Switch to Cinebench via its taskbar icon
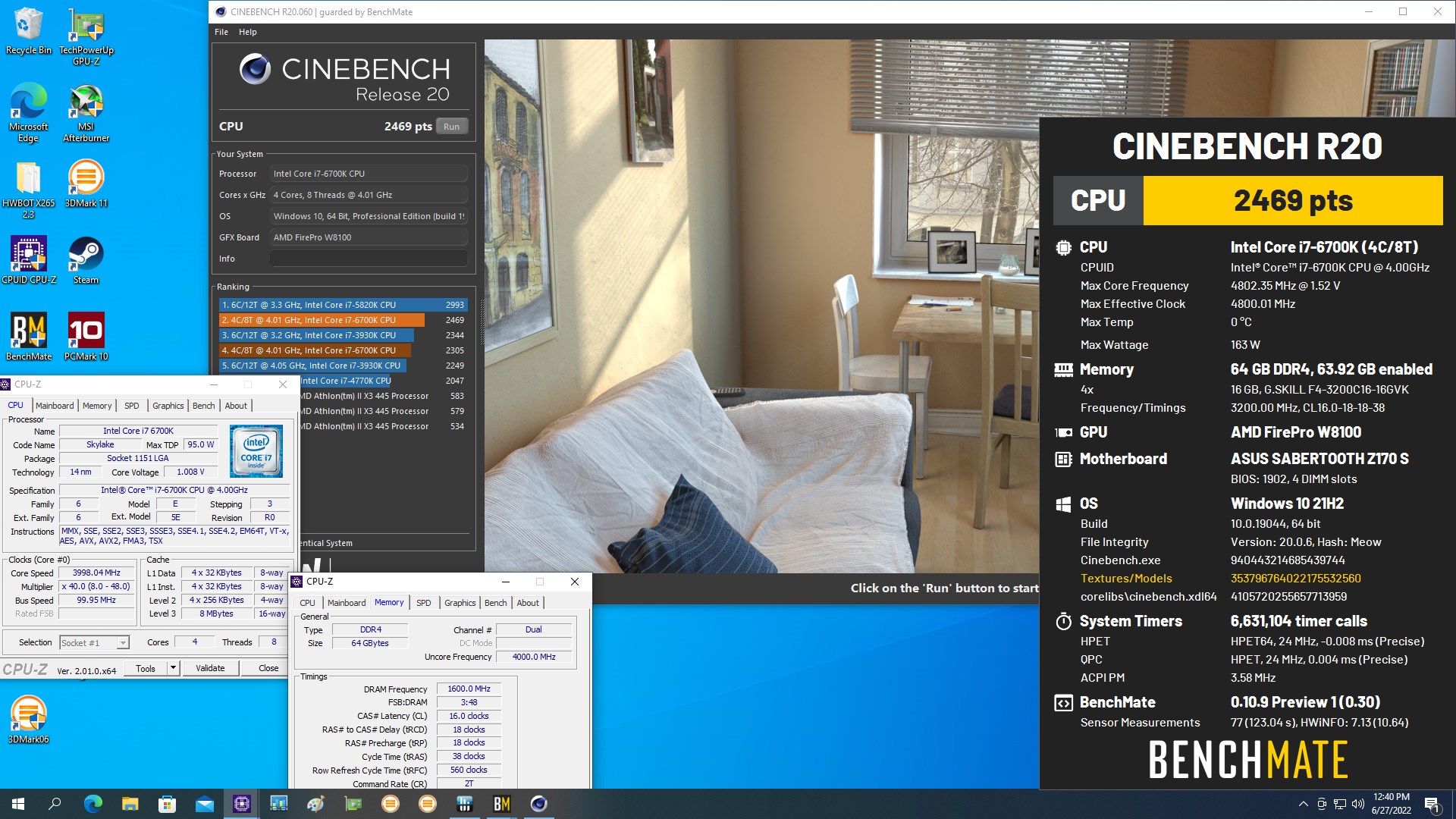 pos(538,804)
